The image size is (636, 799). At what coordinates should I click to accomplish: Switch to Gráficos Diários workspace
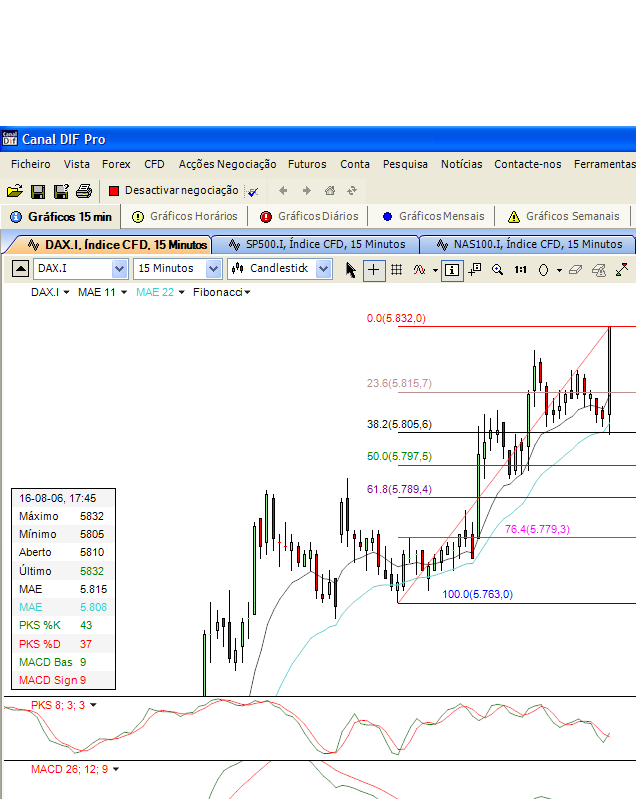[x=309, y=217]
